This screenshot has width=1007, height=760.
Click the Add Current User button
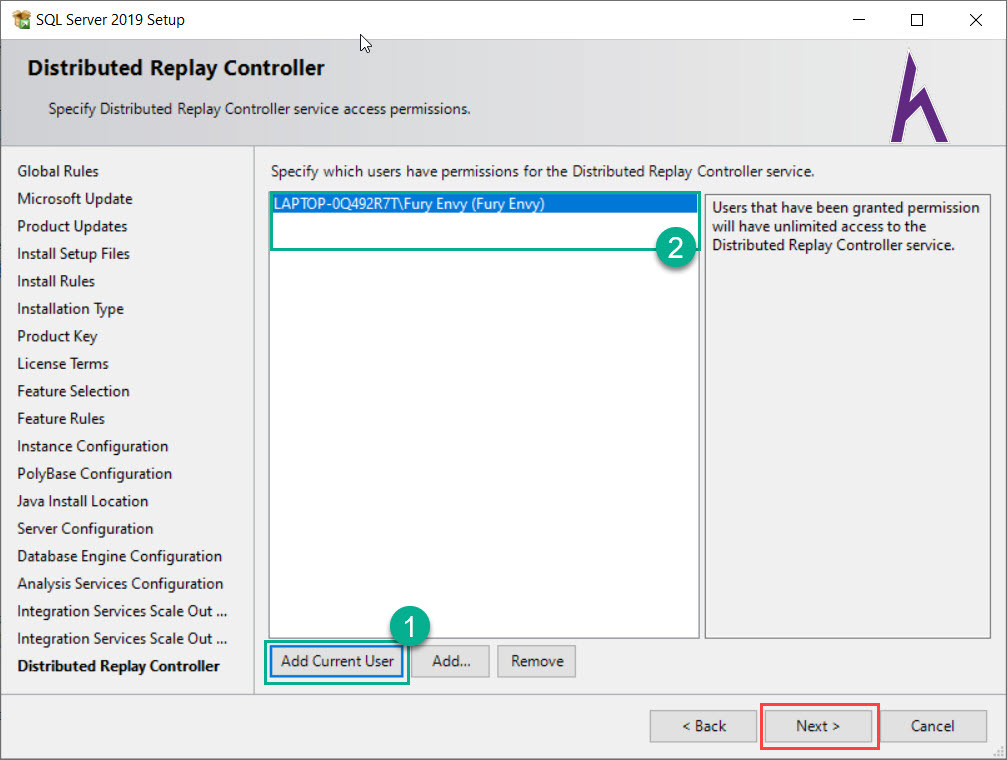pos(337,661)
